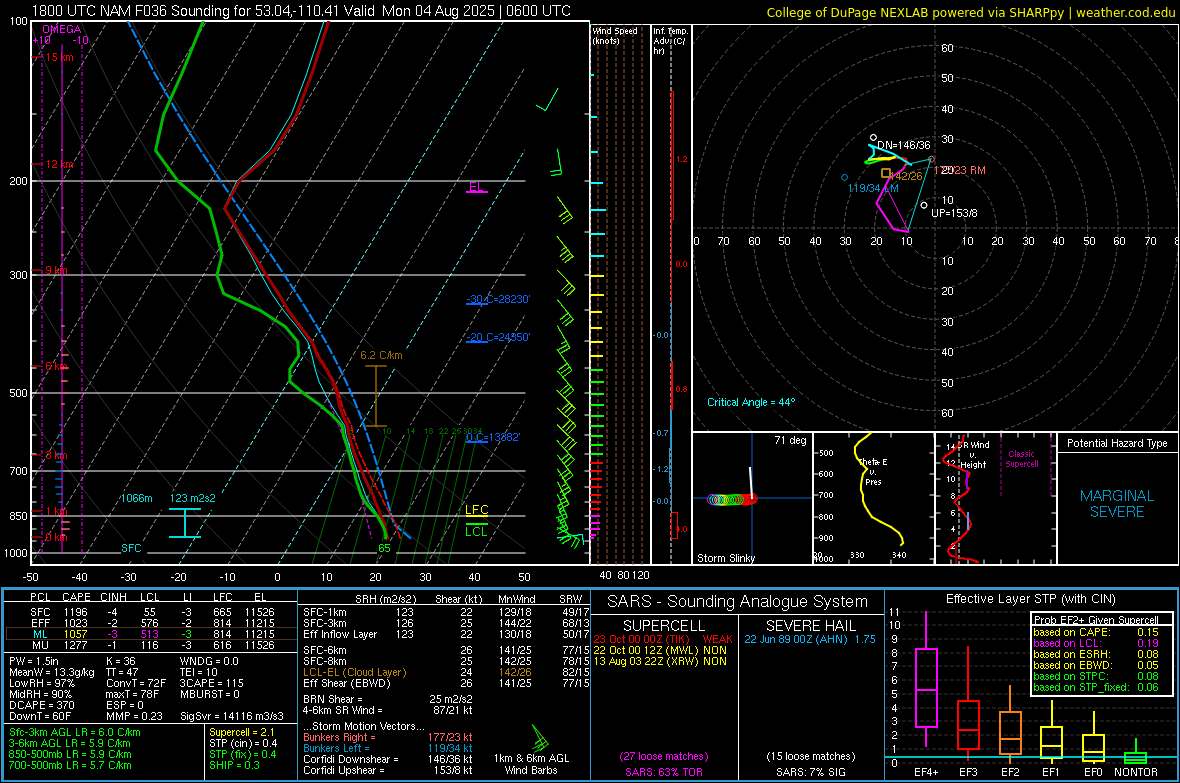Click the 'Effective Layer STP (with CIN)' heading
Viewport: 1180px width, 783px height.
click(1030, 599)
